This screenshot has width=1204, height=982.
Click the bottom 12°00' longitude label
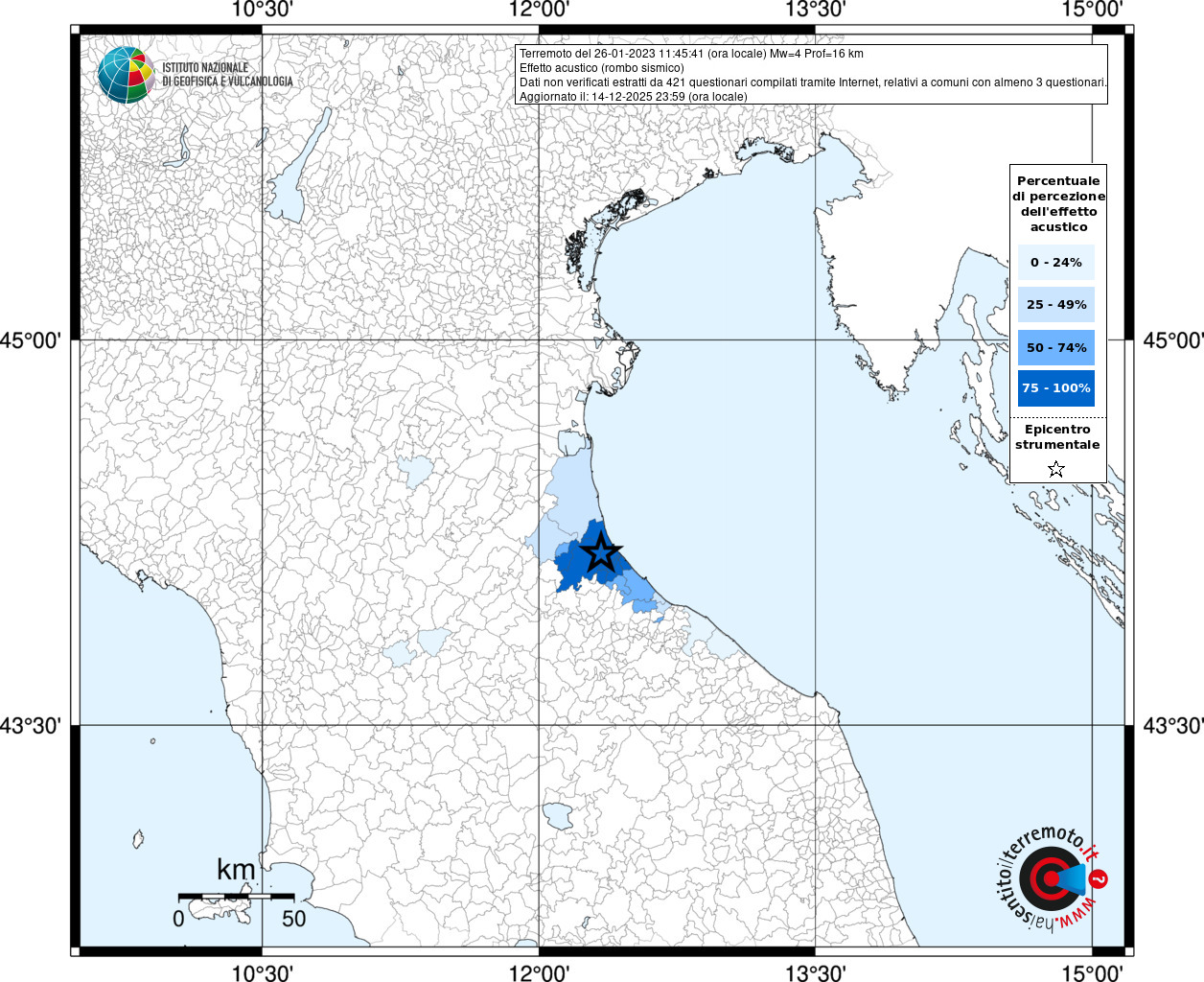click(539, 972)
